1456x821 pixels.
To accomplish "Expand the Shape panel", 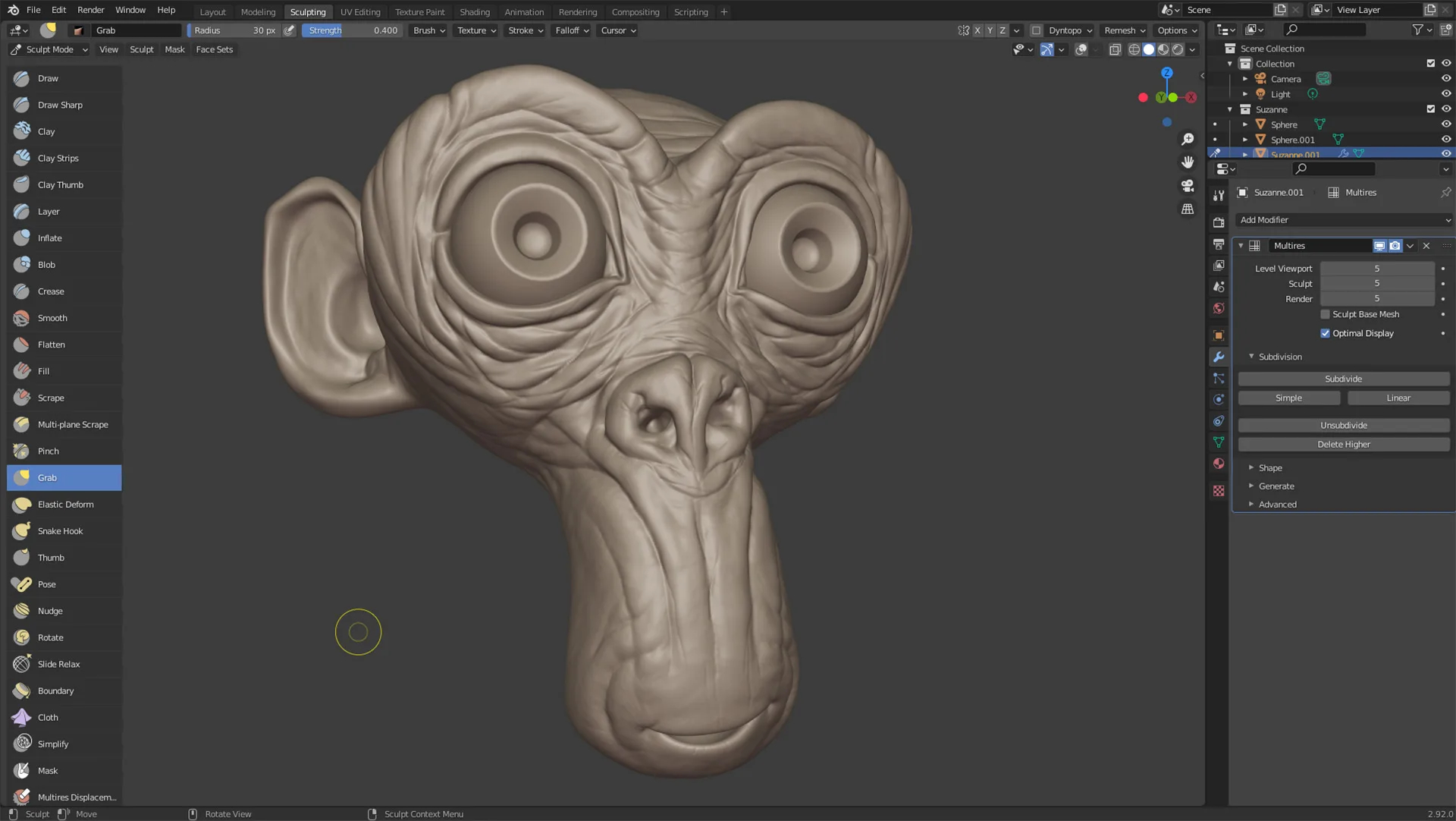I will click(1270, 468).
